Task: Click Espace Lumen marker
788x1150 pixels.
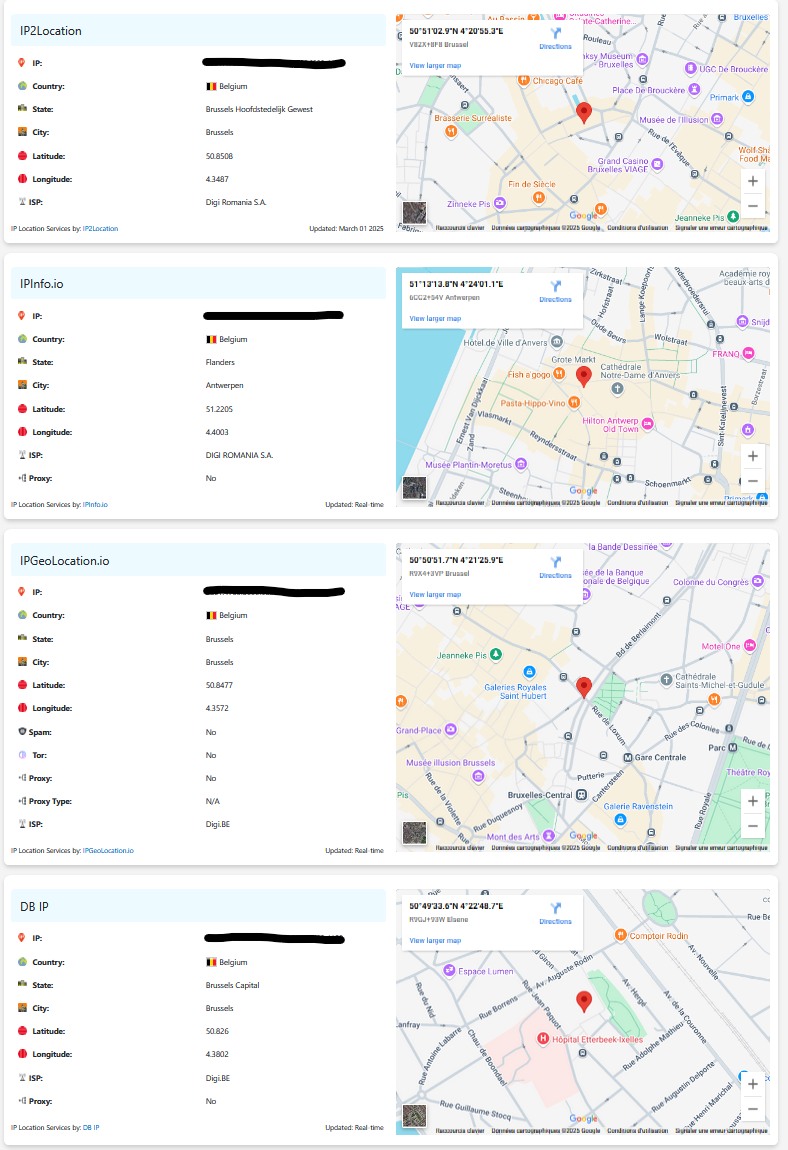Action: [x=449, y=970]
